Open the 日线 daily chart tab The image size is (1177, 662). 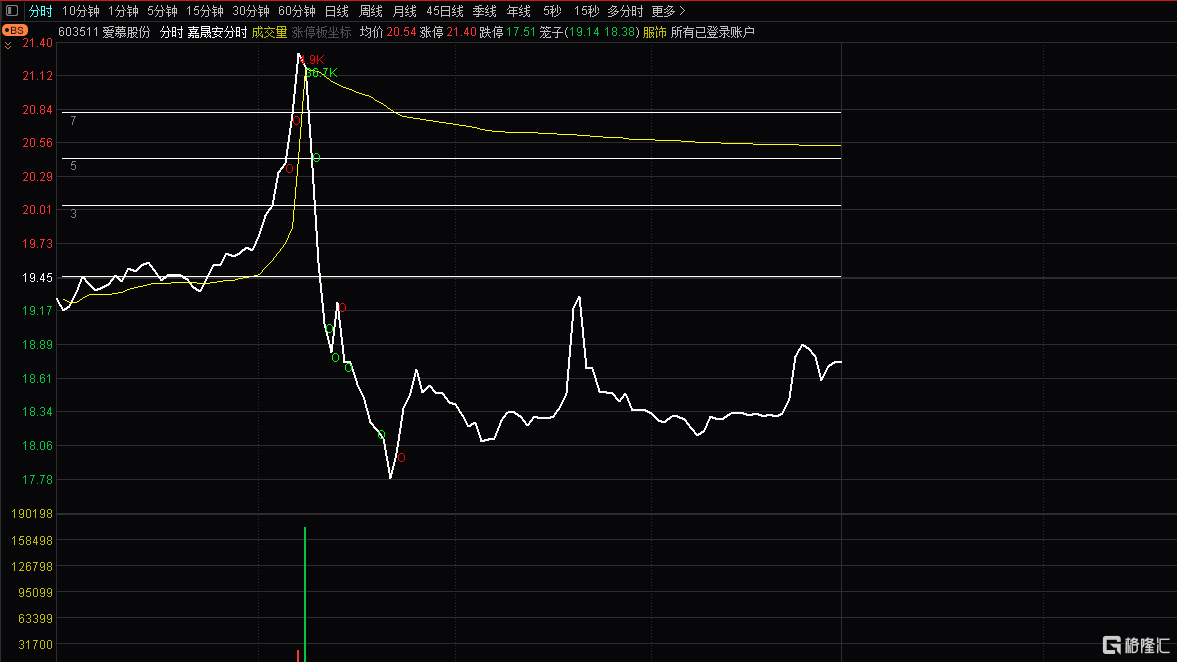pos(337,11)
